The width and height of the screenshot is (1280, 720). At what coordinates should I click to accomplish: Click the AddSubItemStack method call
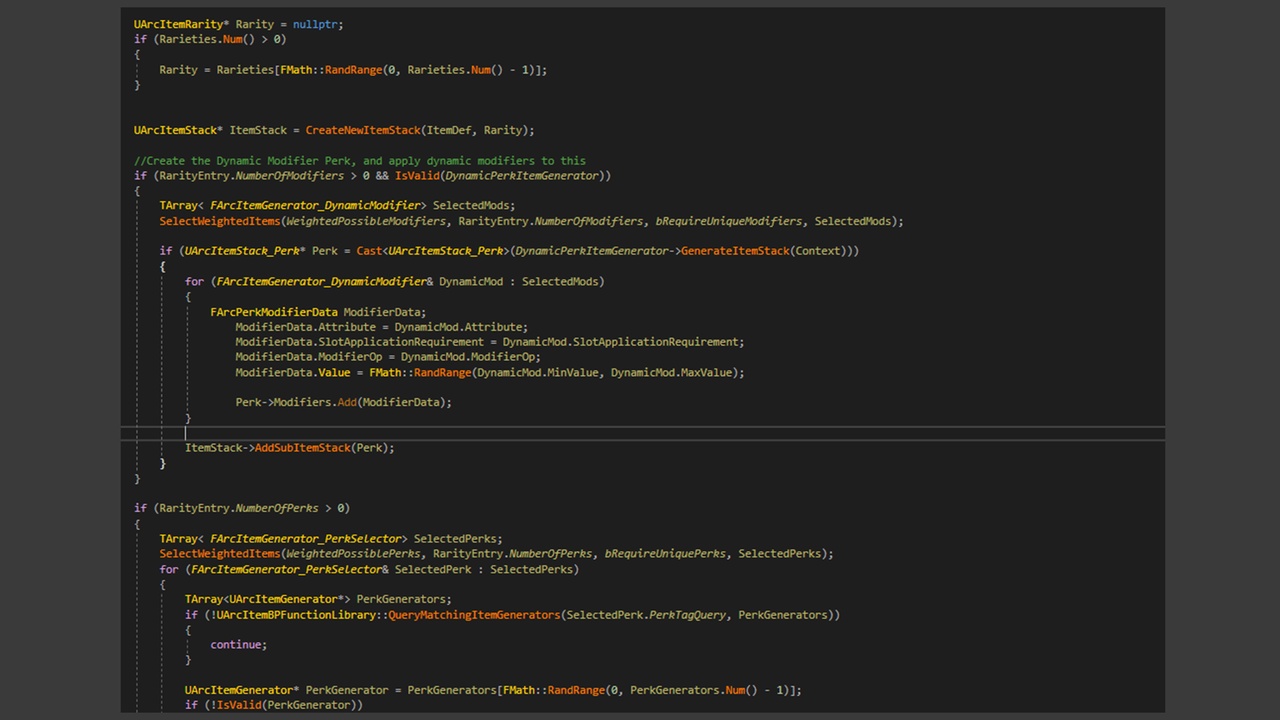[x=302, y=448]
